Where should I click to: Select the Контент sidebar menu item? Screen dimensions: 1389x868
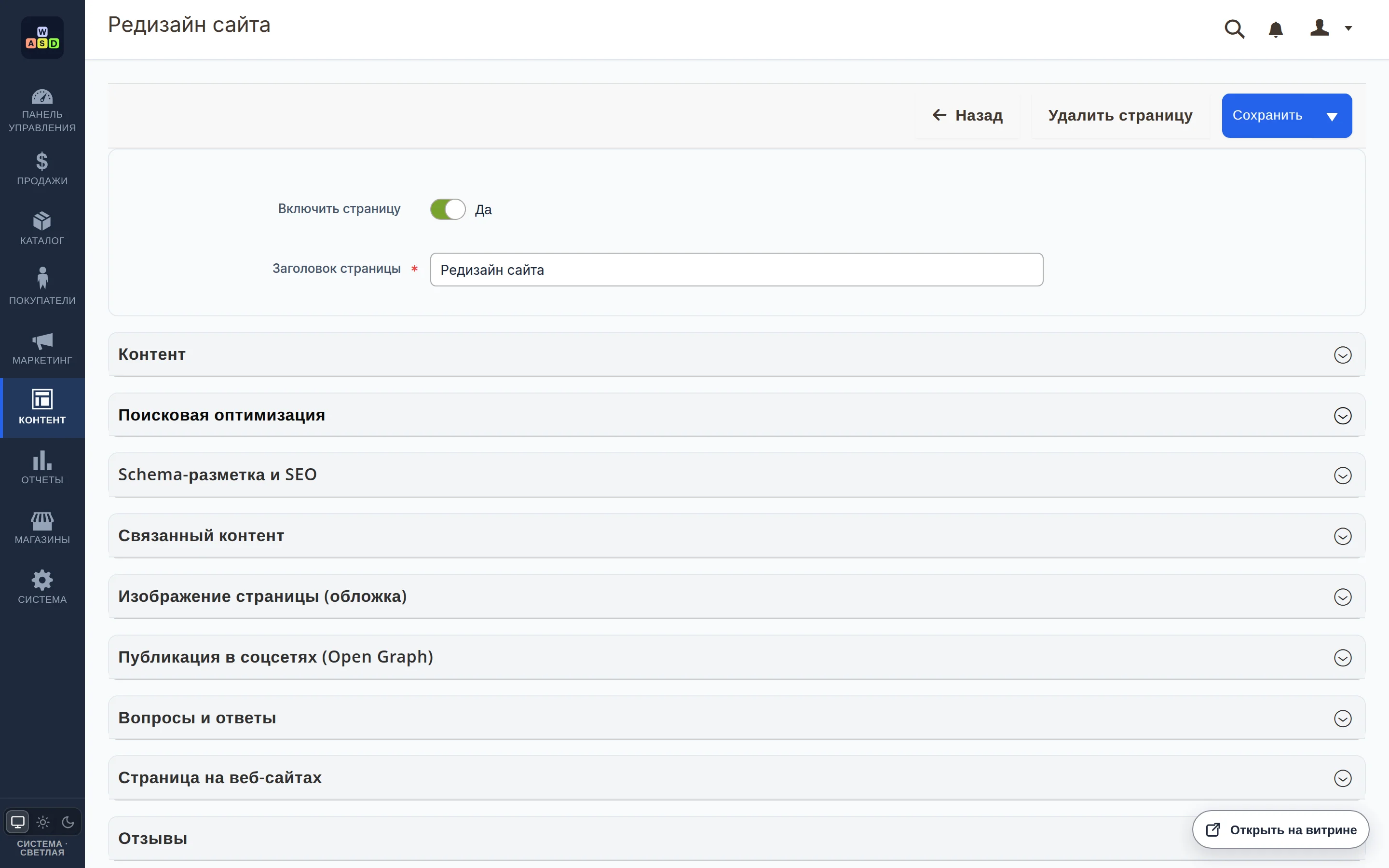pos(42,407)
